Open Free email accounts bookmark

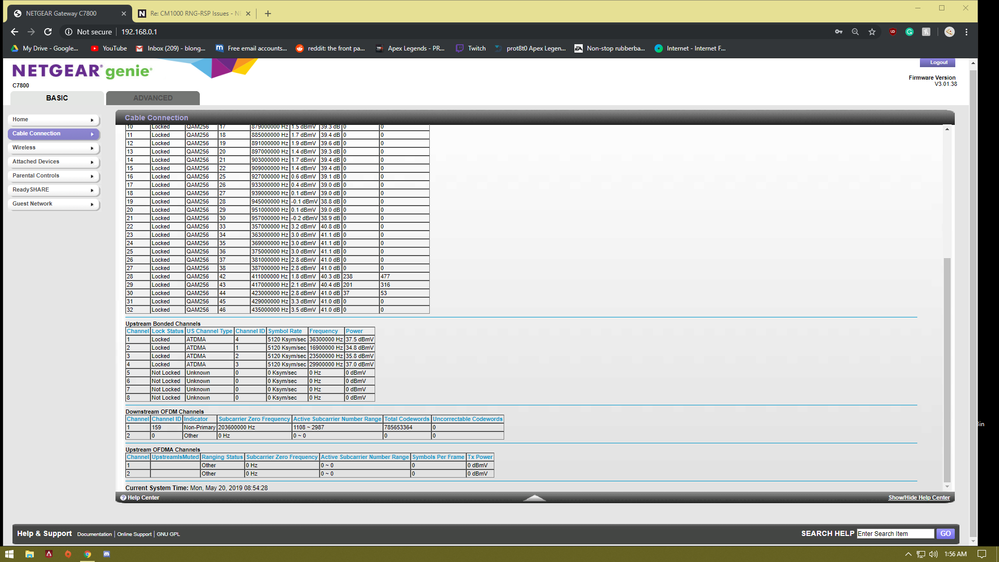251,48
